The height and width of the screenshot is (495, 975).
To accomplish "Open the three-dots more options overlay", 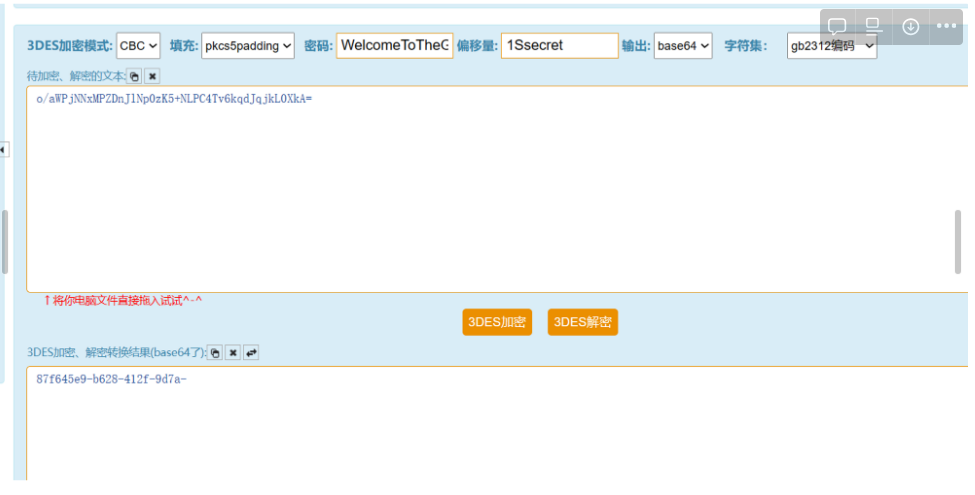I will [947, 27].
